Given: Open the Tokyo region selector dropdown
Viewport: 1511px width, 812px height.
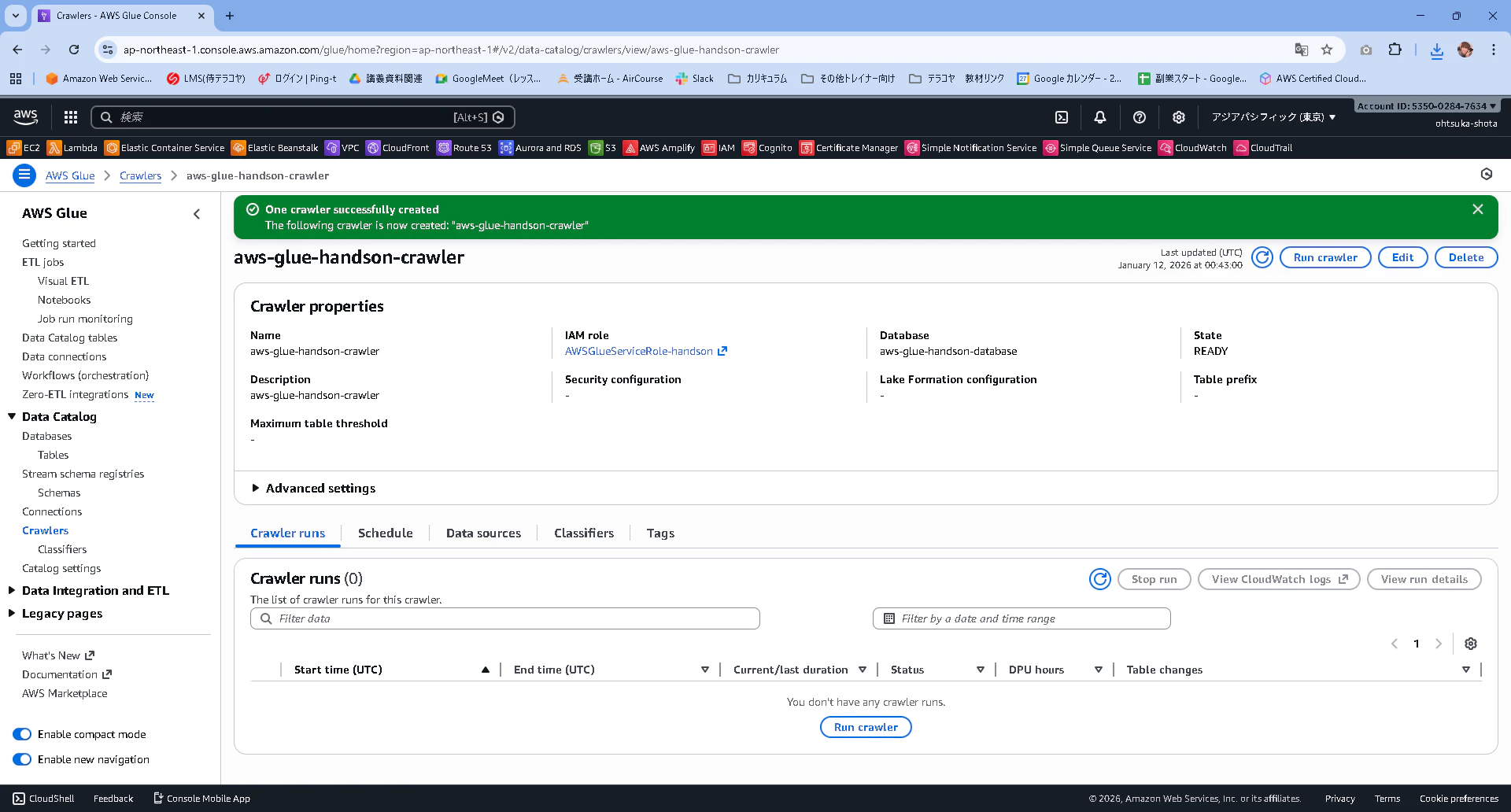Looking at the screenshot, I should [x=1273, y=117].
